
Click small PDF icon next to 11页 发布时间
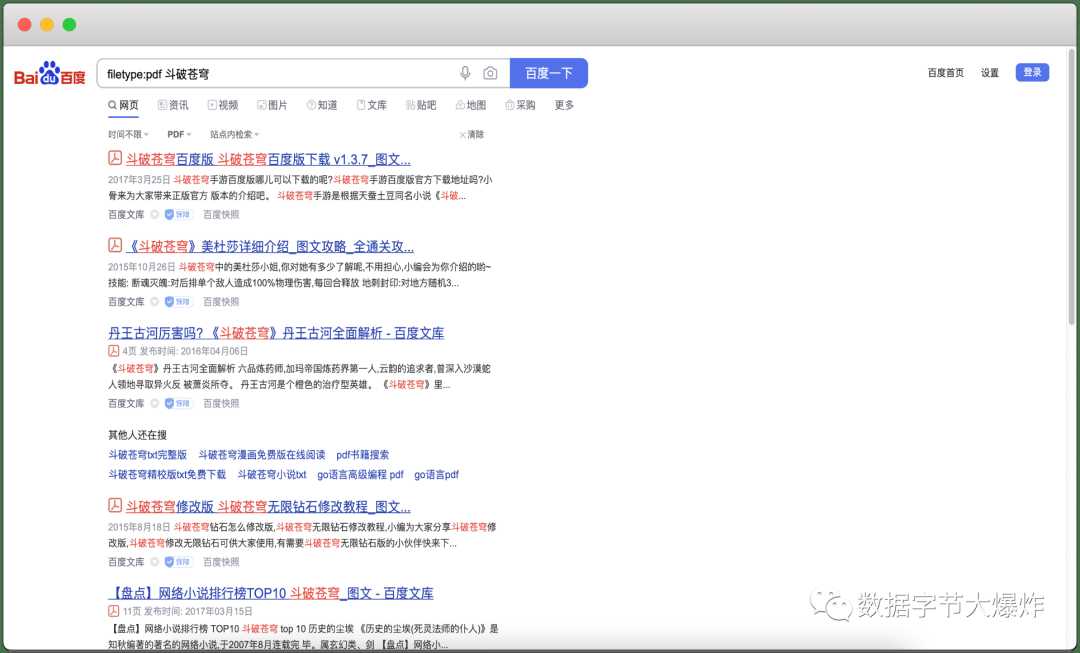114,611
